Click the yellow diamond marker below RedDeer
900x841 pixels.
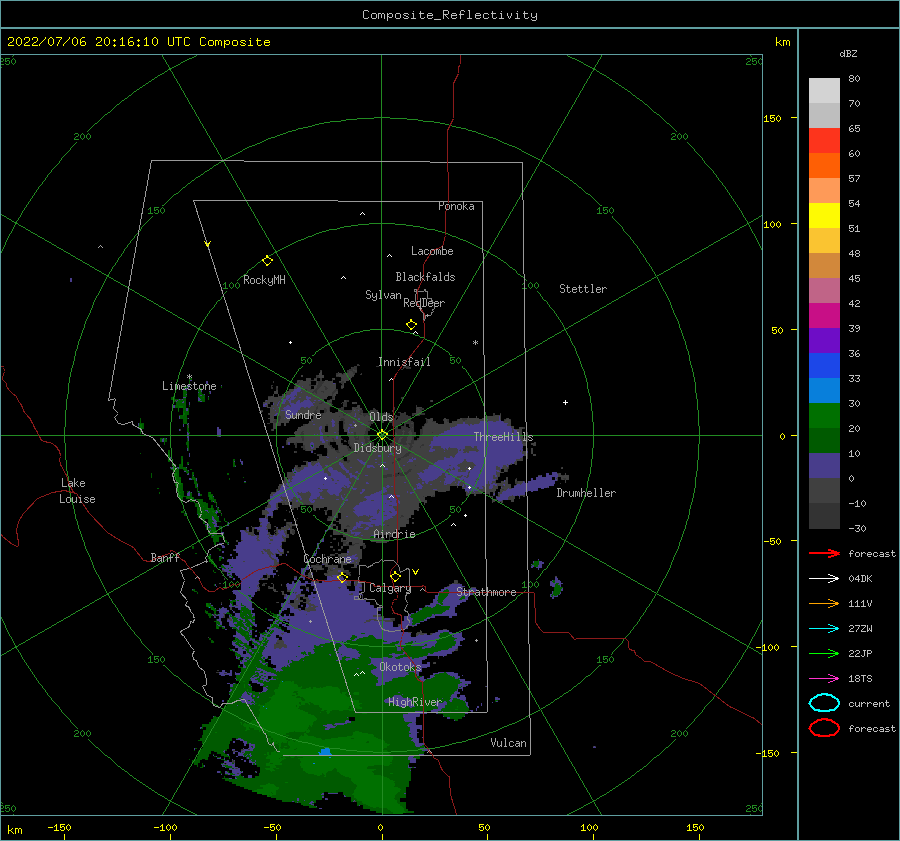pyautogui.click(x=412, y=325)
